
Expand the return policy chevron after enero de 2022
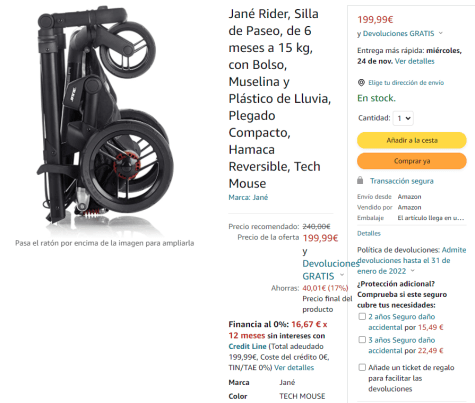413,270
